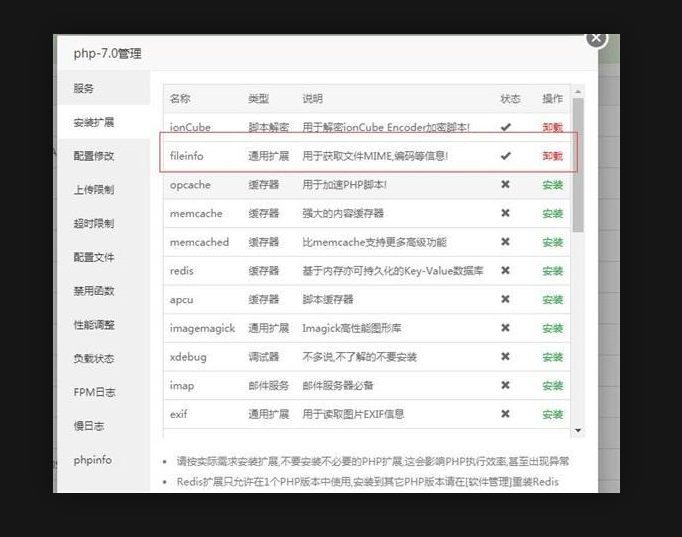Click 安装 for xdebug extension

(x=552, y=357)
